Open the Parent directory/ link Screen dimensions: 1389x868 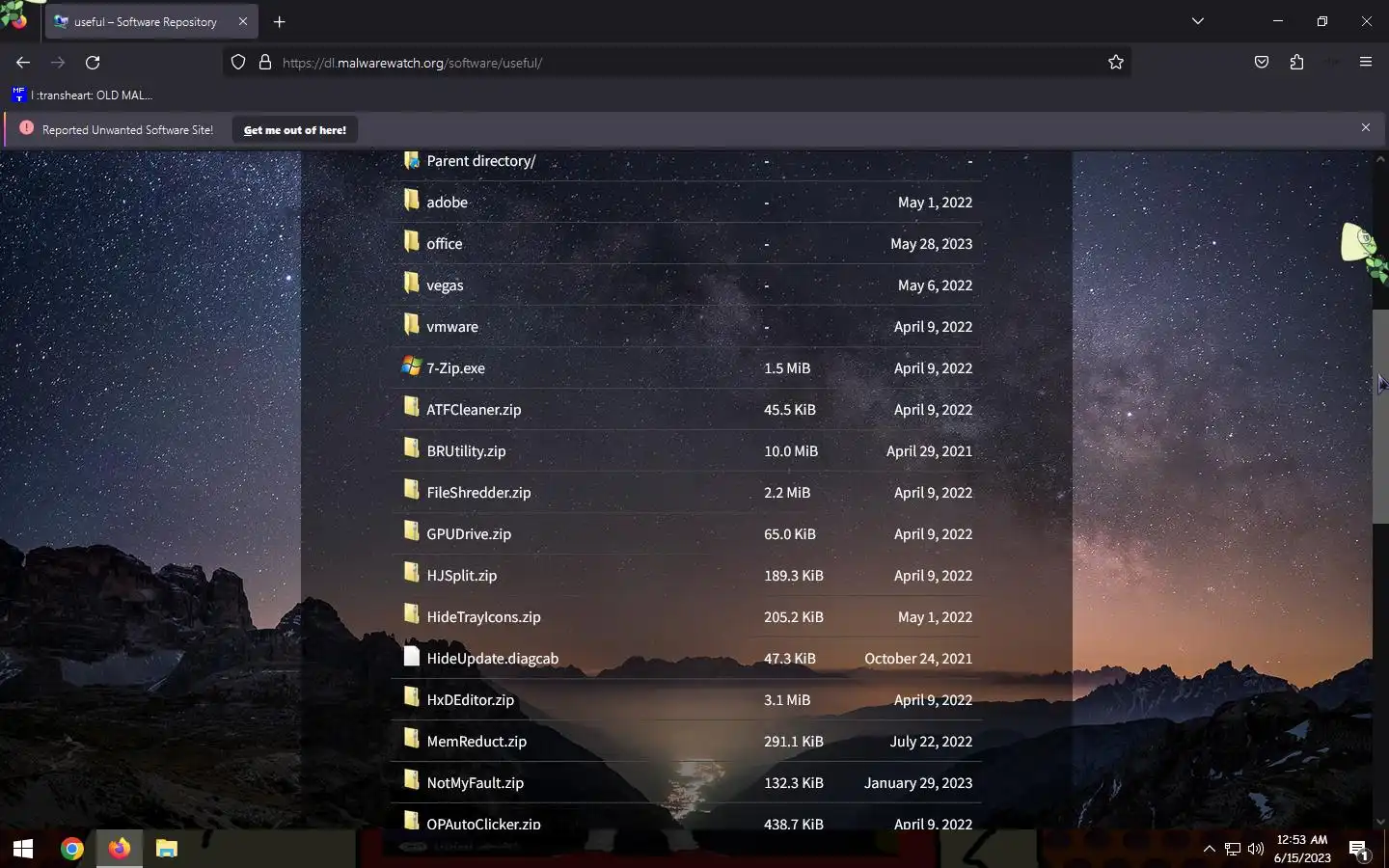(481, 161)
